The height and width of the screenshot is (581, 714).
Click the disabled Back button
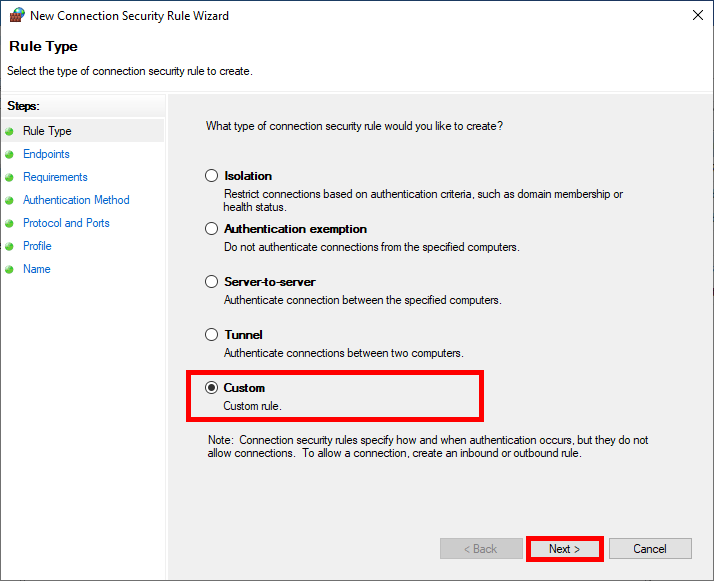481,549
